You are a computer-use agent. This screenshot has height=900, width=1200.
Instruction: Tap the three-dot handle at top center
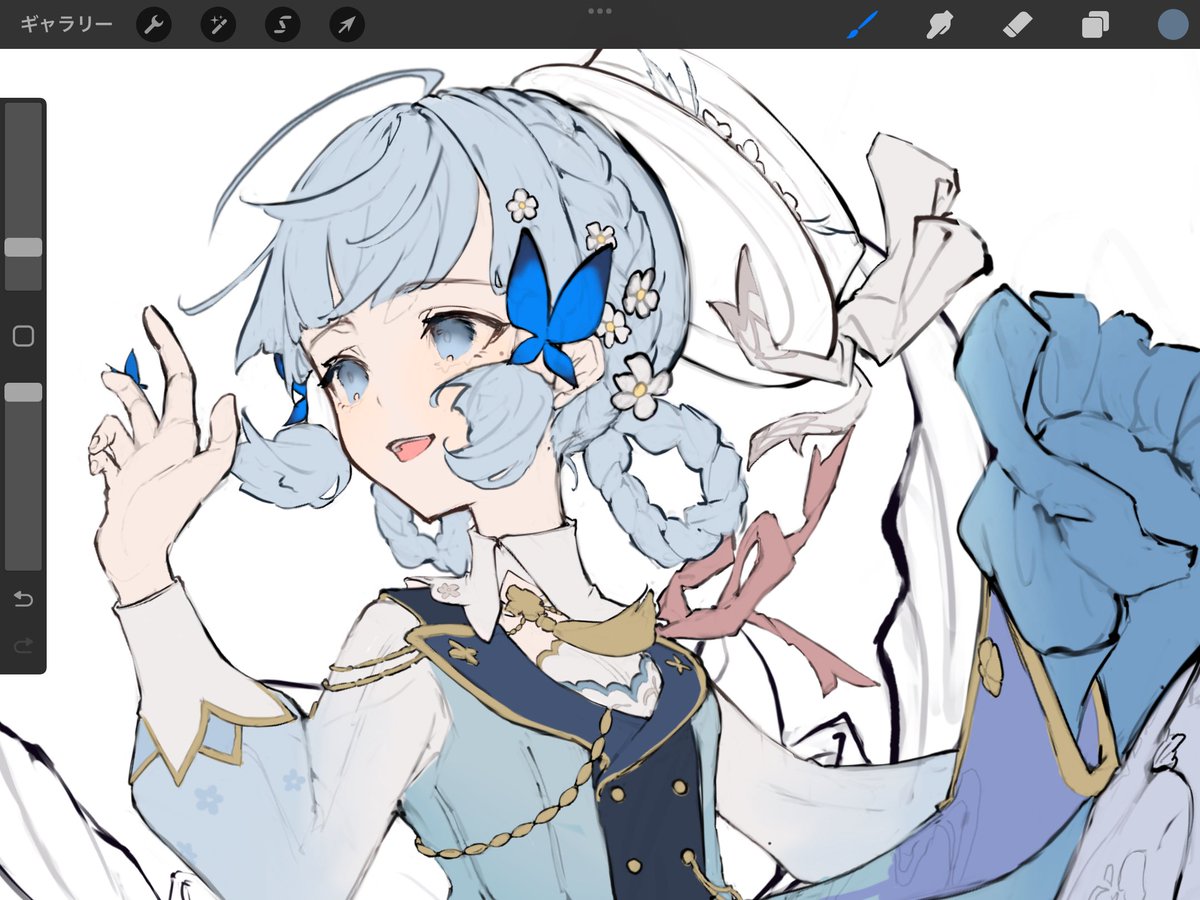click(600, 11)
